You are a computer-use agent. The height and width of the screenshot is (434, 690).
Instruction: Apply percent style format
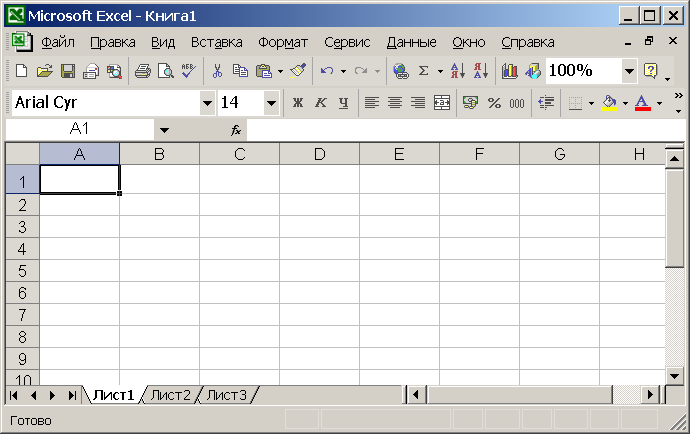tap(494, 103)
